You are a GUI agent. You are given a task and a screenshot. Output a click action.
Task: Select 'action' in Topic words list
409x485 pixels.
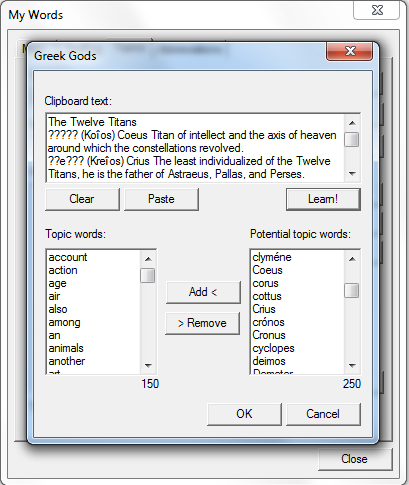(93, 270)
